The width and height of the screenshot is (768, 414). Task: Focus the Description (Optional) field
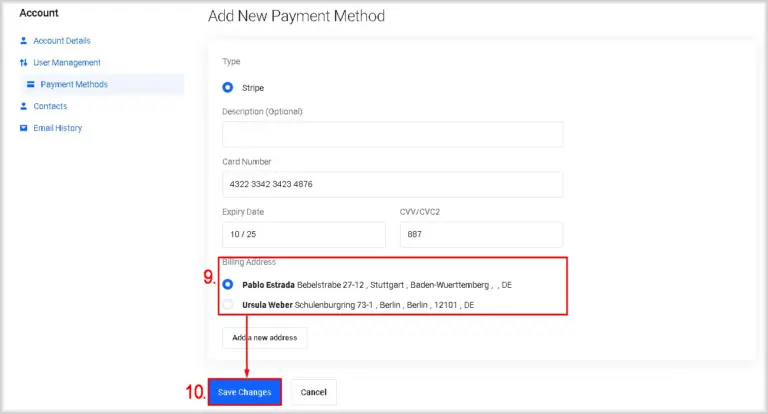tap(392, 134)
